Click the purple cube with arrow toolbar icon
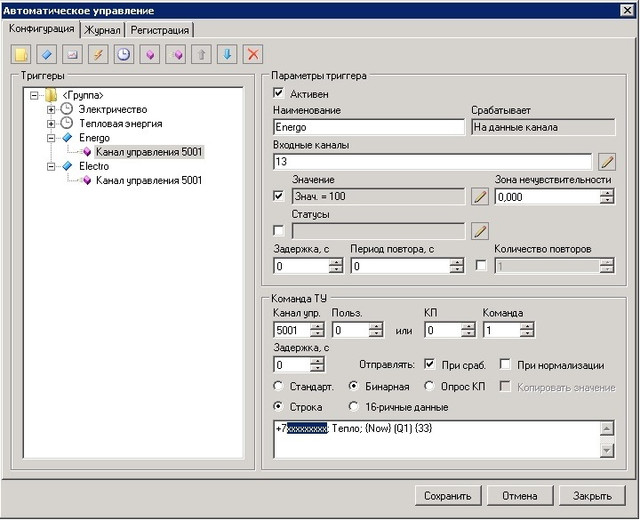 click(176, 54)
